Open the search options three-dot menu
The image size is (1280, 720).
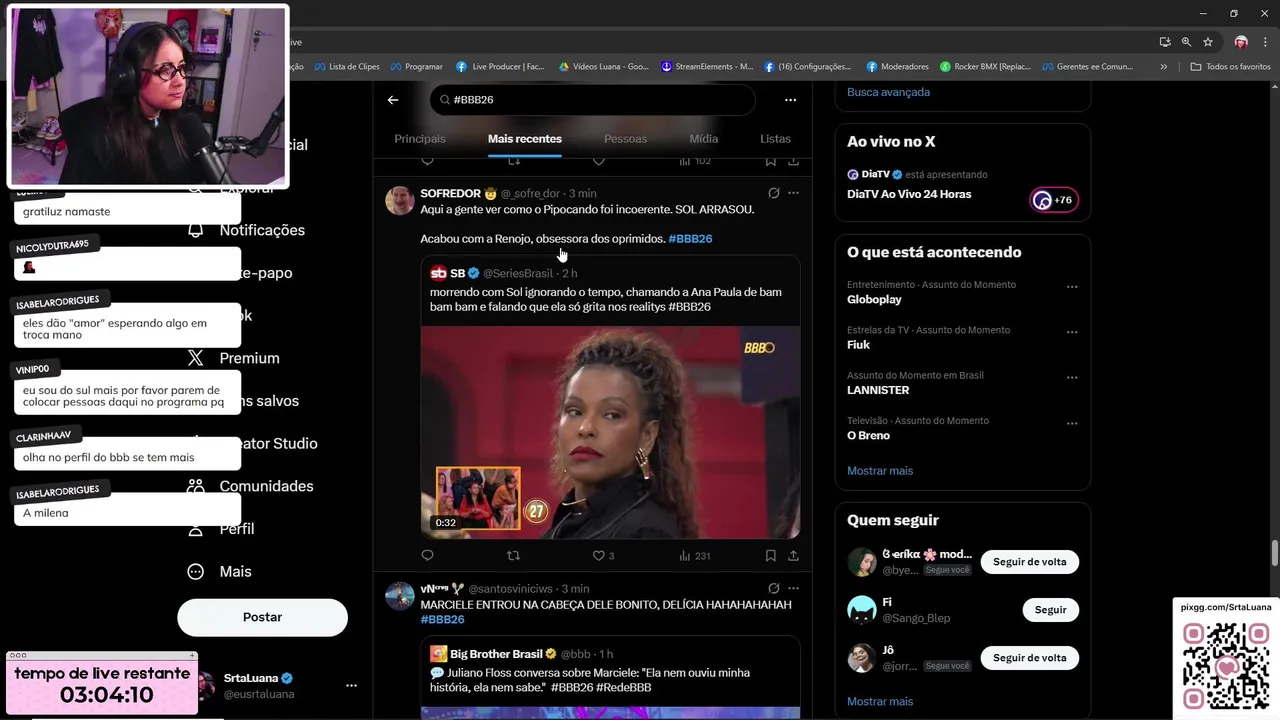coord(790,100)
